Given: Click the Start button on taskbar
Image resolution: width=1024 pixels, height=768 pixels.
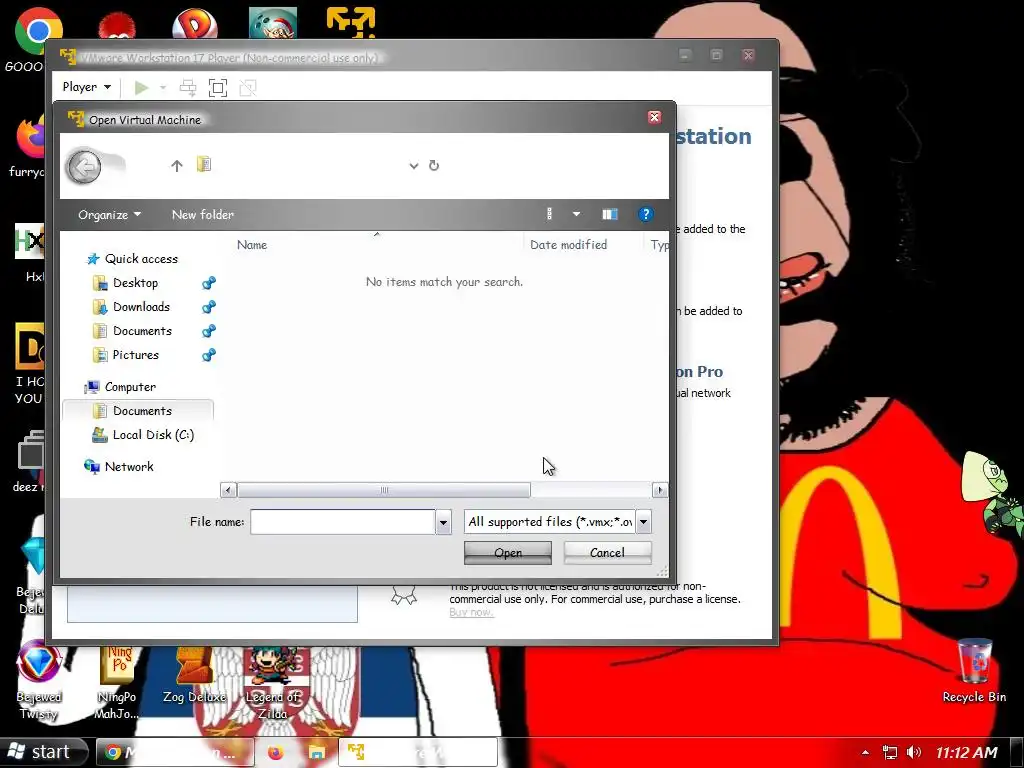Looking at the screenshot, I should (41, 752).
